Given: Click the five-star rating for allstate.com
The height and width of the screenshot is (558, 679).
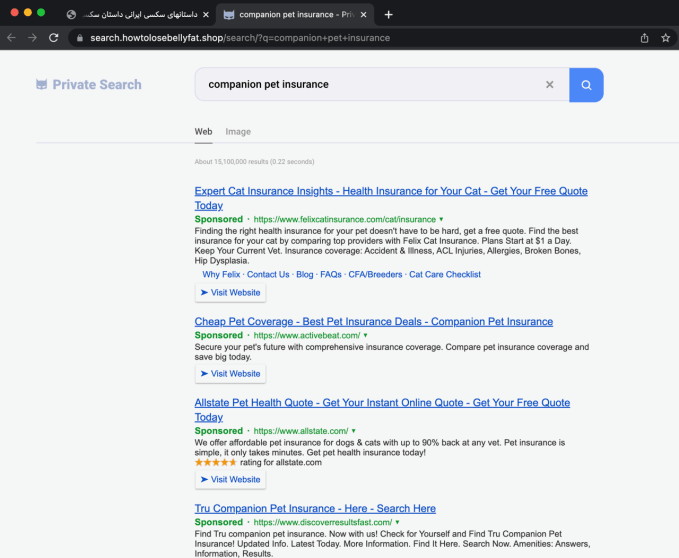Looking at the screenshot, I should (215, 463).
